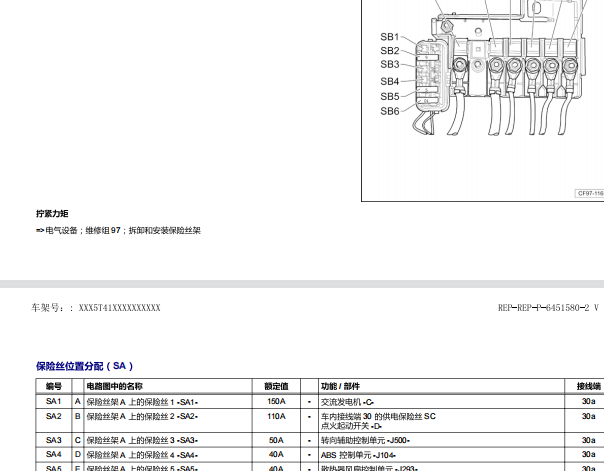Screen dimensions: 604x471
Task: Click the 编号 column header
Action: [x=54, y=386]
